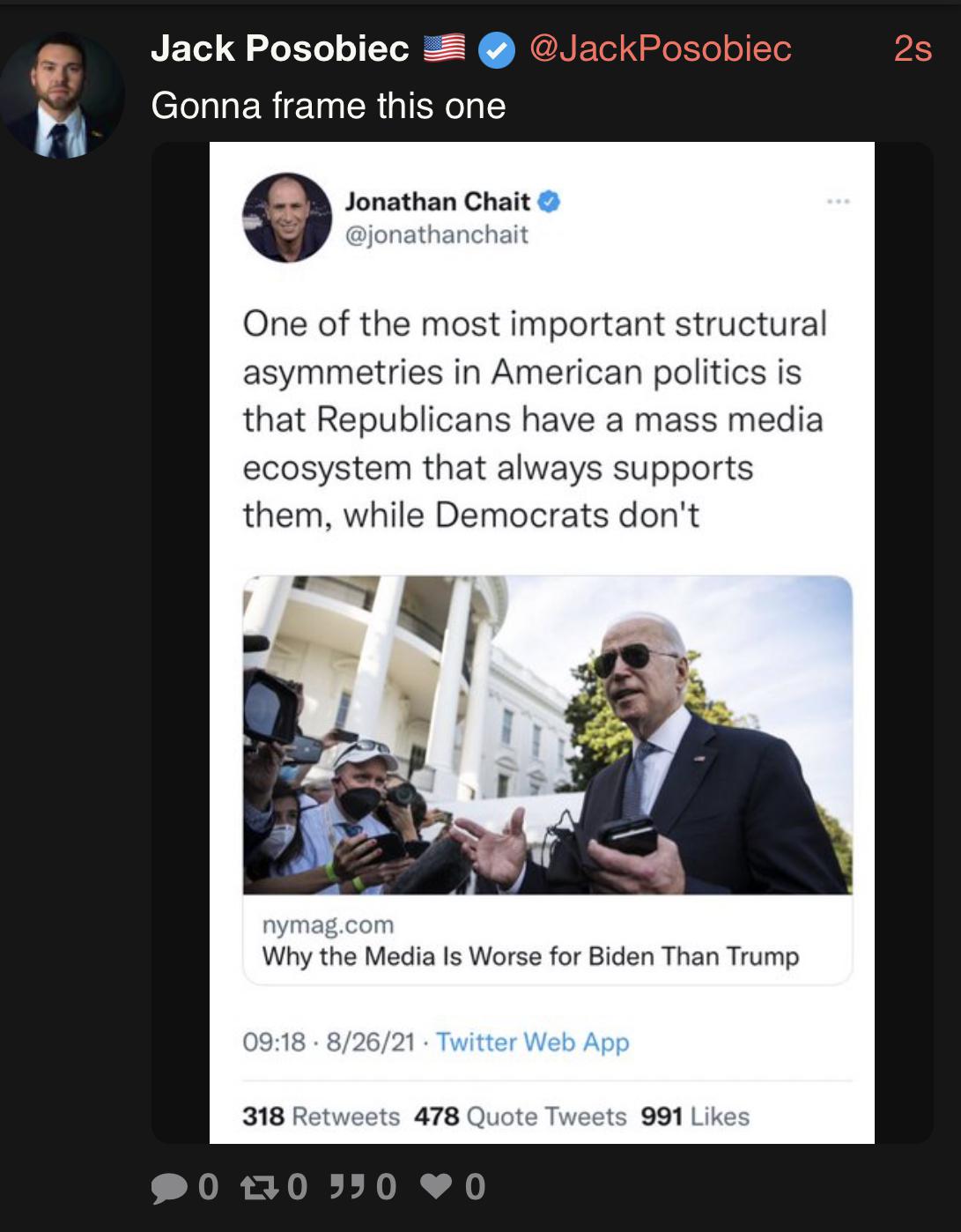Open Jack Posobiec's profile picture
The image size is (961, 1232).
[x=61, y=96]
